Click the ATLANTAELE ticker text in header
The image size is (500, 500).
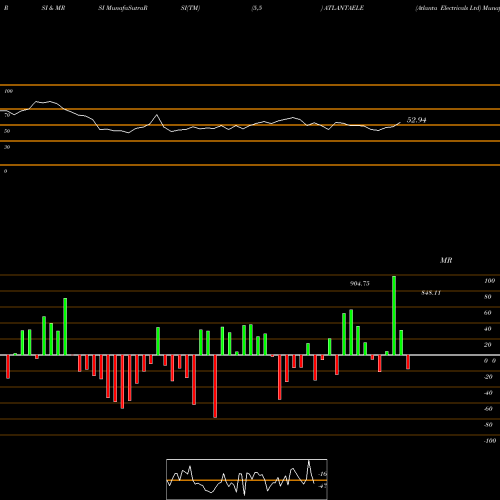344,8
